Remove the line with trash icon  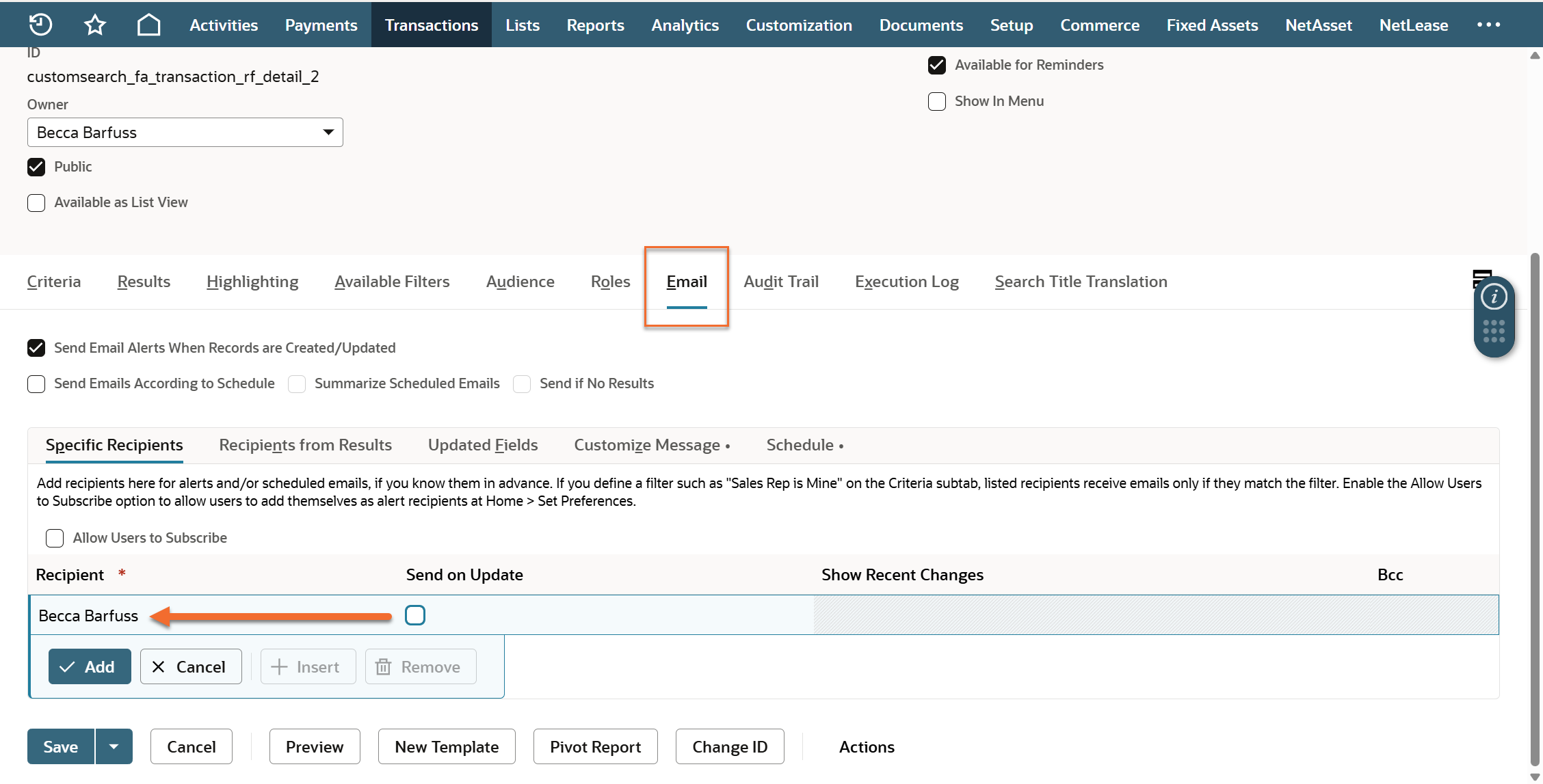point(420,666)
